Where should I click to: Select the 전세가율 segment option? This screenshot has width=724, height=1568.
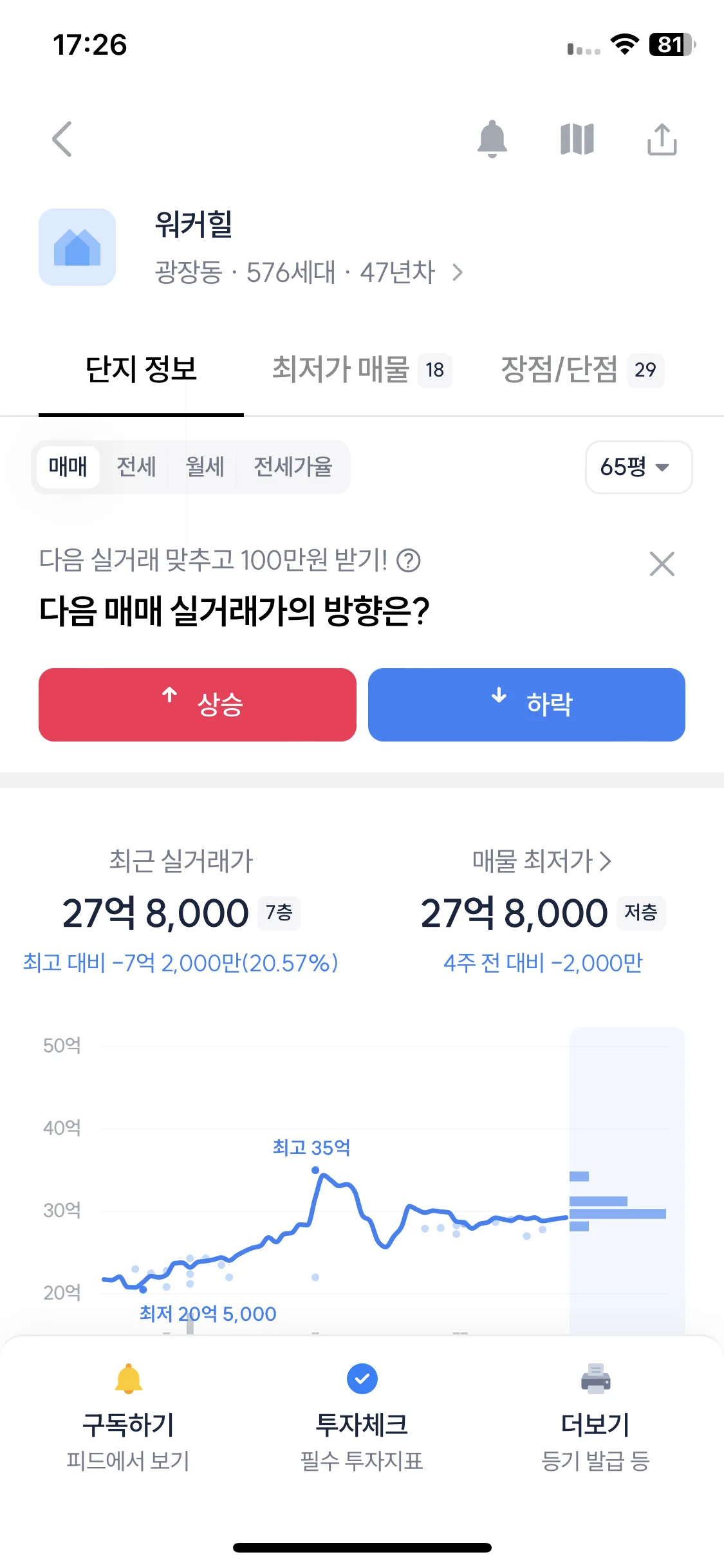point(293,467)
